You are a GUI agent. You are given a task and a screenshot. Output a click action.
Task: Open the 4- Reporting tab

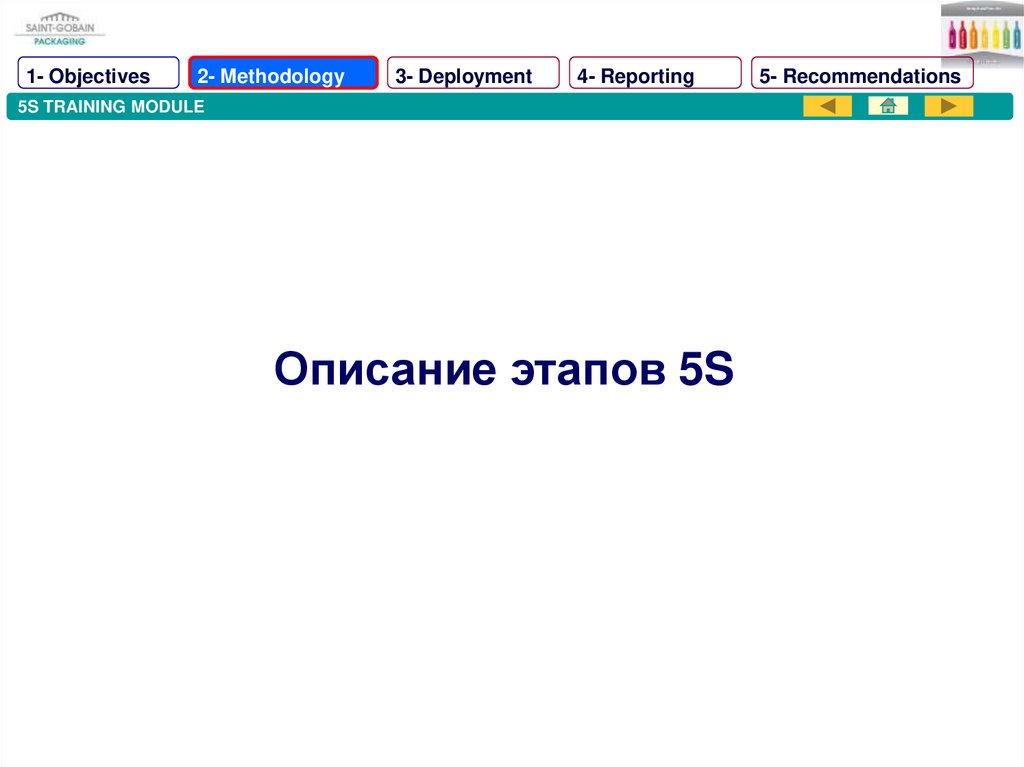click(x=655, y=75)
